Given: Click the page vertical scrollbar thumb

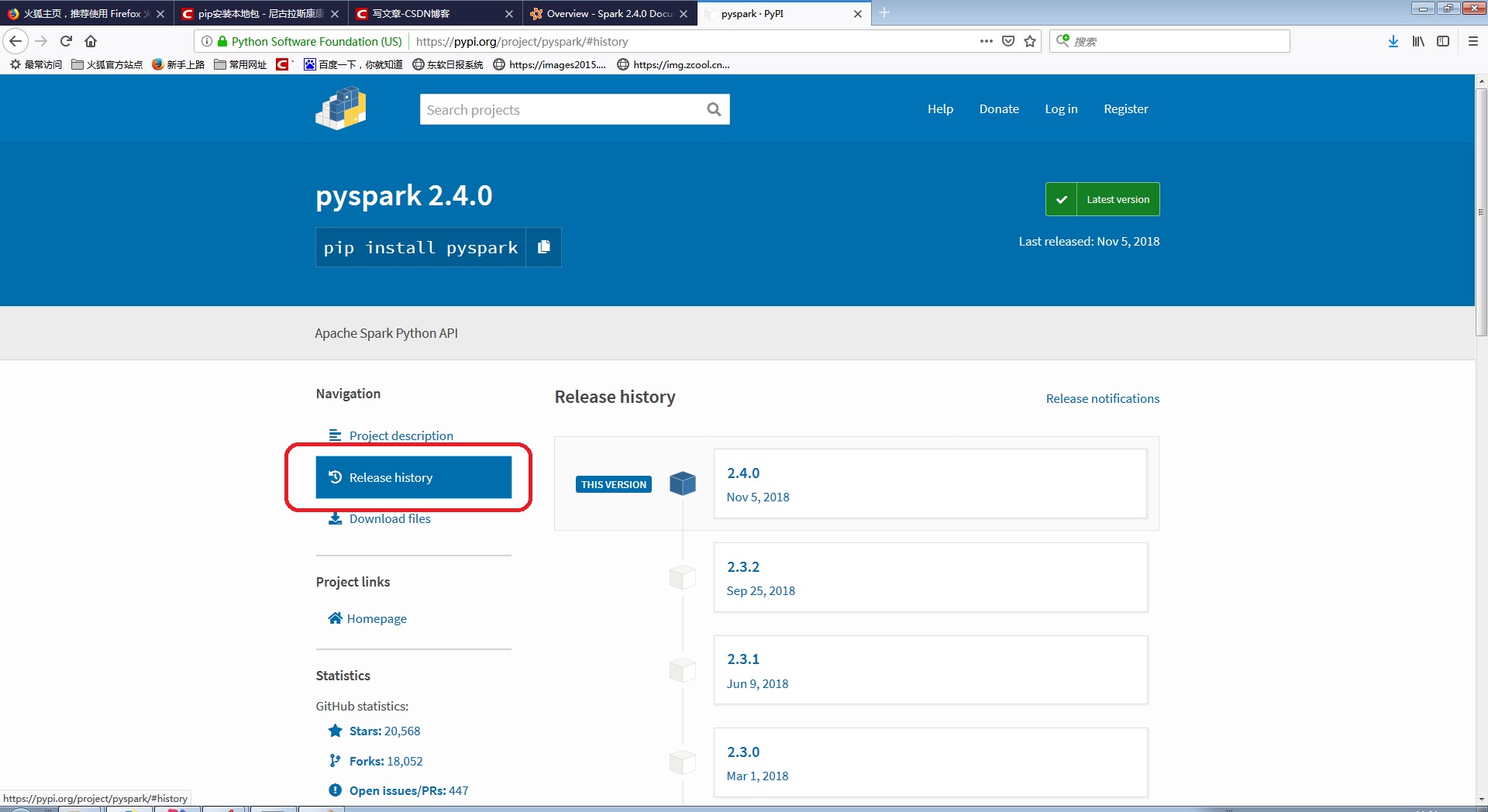Looking at the screenshot, I should pyautogui.click(x=1481, y=212).
